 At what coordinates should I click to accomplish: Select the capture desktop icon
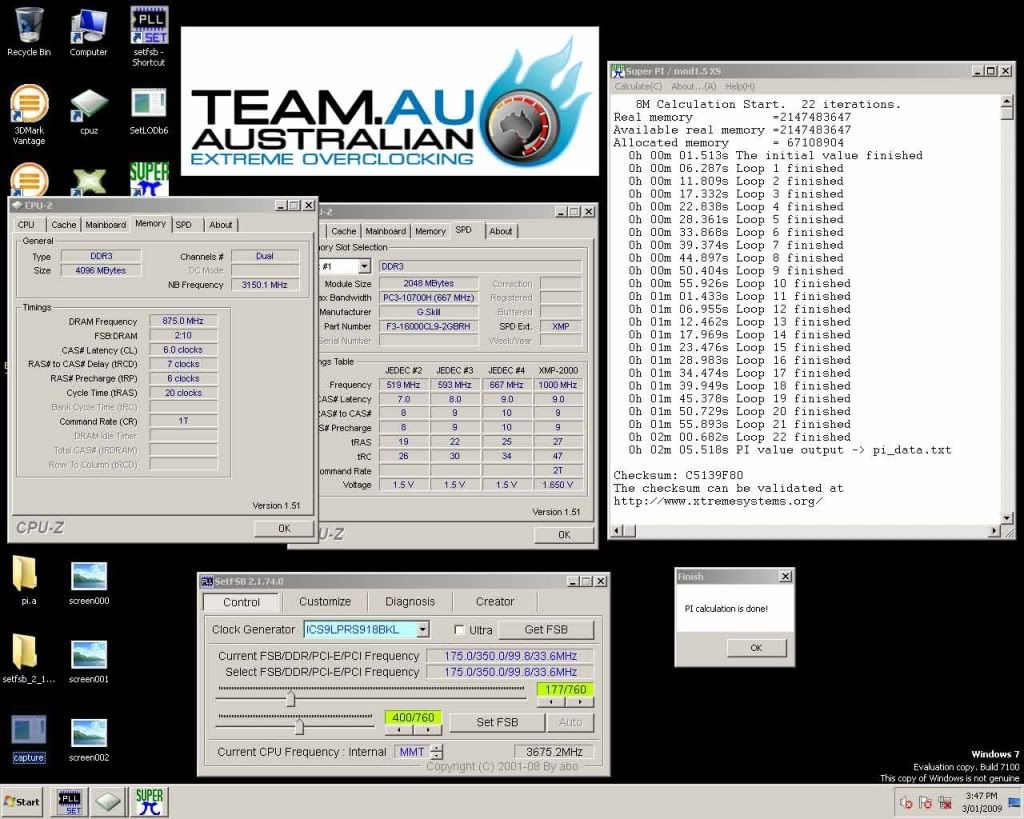pyautogui.click(x=29, y=738)
